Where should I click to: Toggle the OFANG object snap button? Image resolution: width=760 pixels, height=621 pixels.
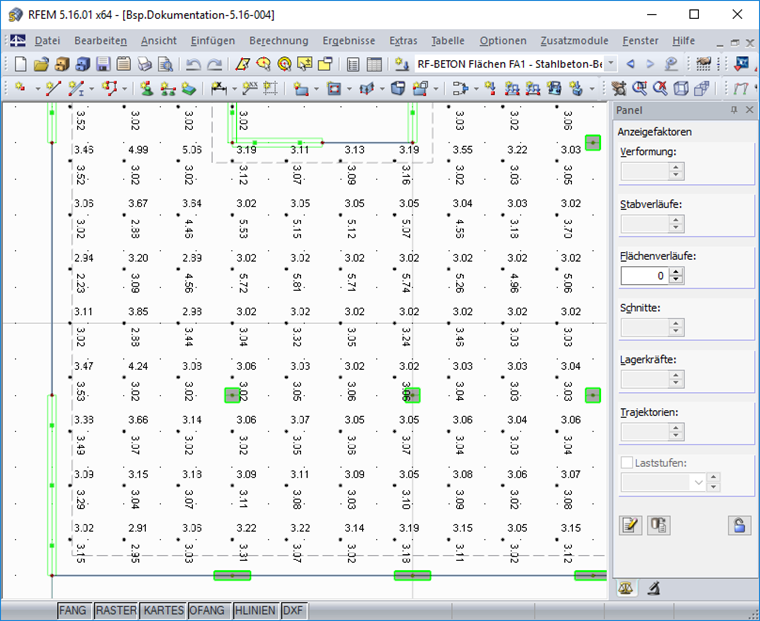[x=207, y=610]
